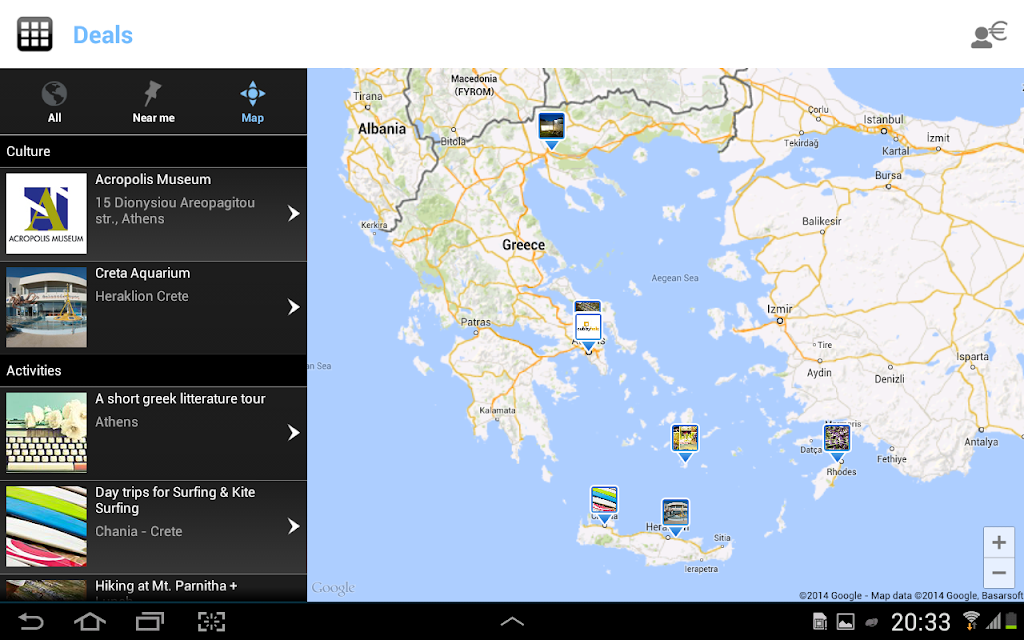Tap the aquarium marker over Heraklion
Viewport: 1024px width, 640px height.
675,517
